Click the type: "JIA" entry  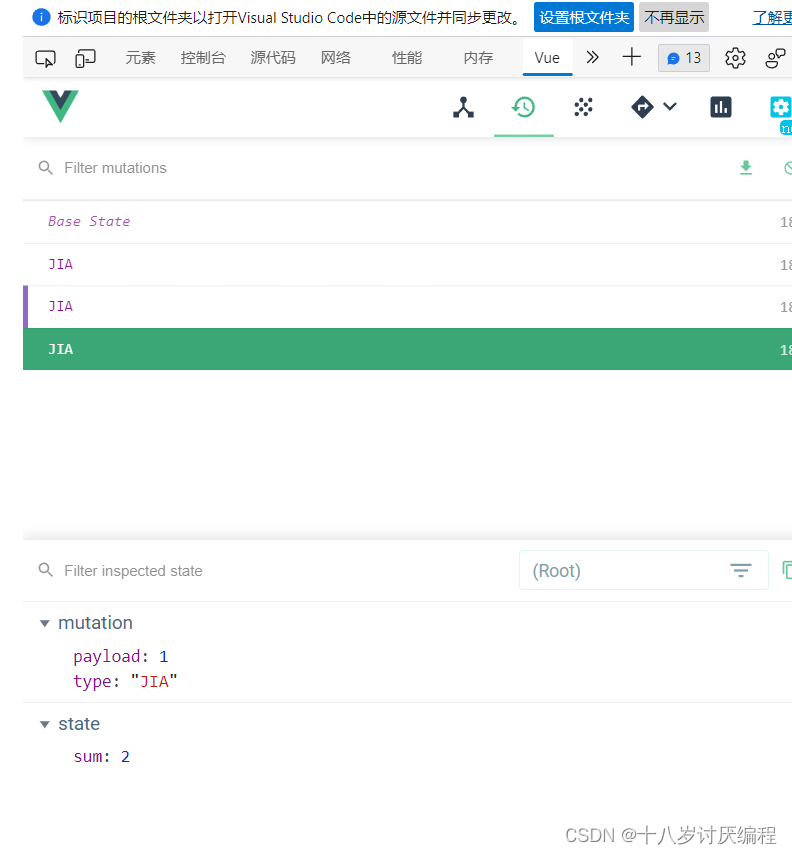(x=125, y=682)
